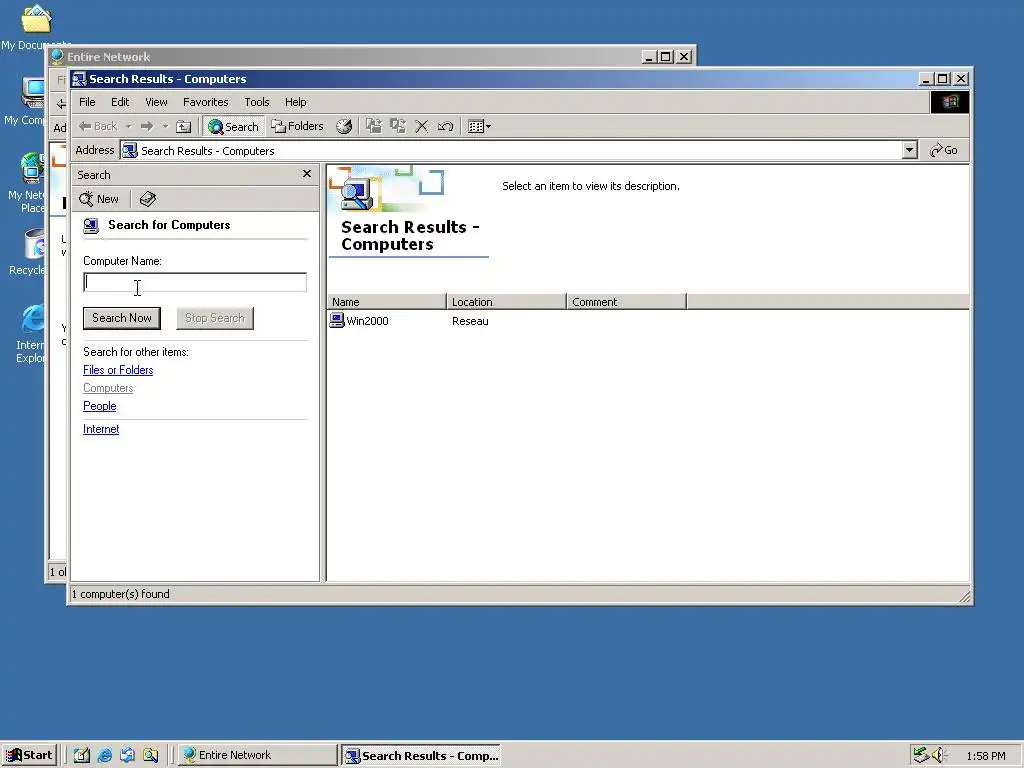This screenshot has width=1024, height=768.
Task: Click the status bar resize grip
Action: [965, 596]
